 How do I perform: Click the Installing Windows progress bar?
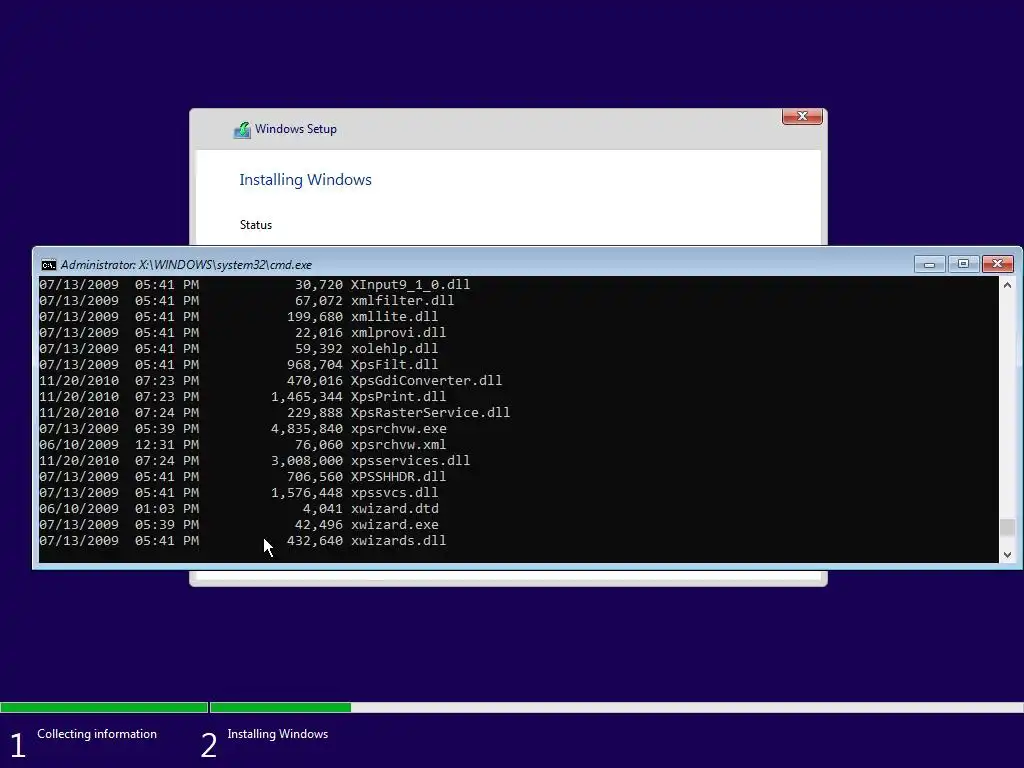click(616, 707)
